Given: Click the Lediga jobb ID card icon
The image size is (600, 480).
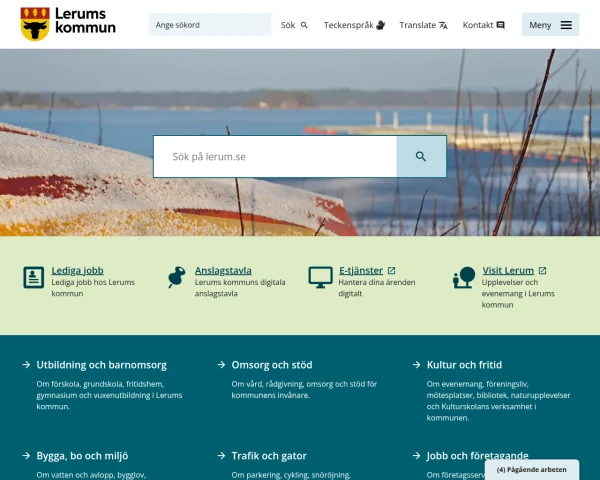Looking at the screenshot, I should pyautogui.click(x=34, y=277).
